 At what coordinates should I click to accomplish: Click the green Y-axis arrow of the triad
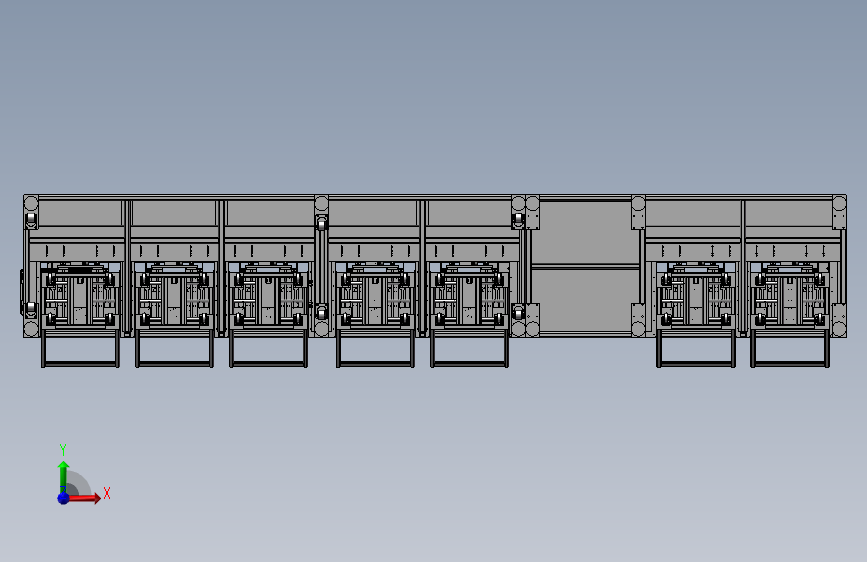pos(63,476)
